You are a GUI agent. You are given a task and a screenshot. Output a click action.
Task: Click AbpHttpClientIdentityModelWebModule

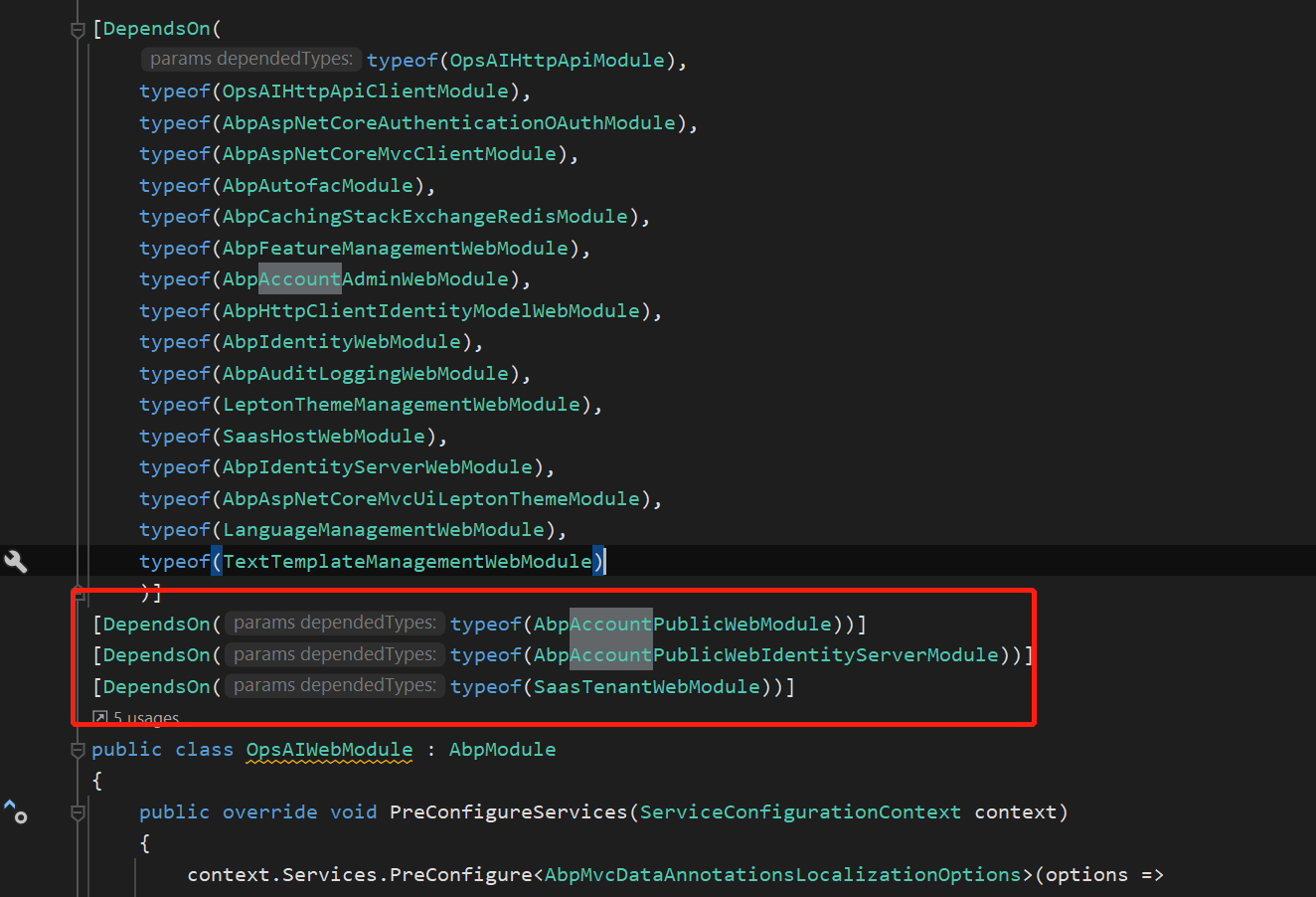pos(431,311)
